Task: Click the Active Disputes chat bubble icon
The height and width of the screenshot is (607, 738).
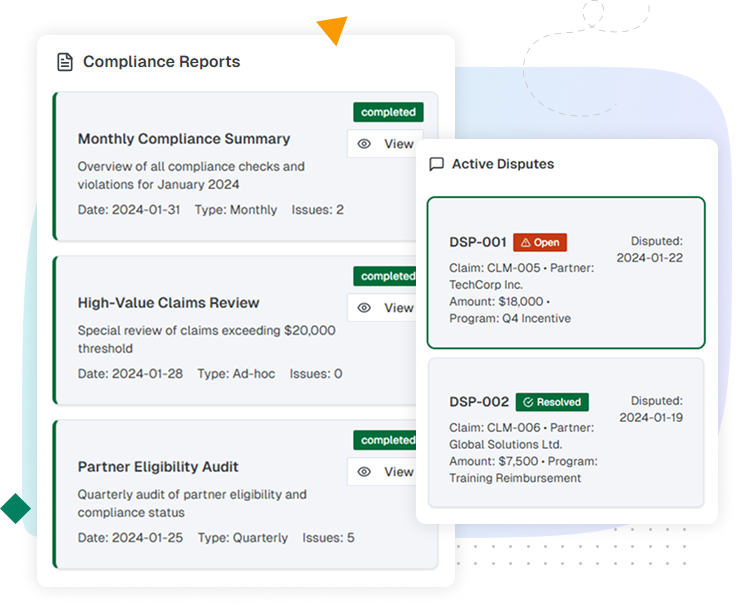Action: pos(437,164)
